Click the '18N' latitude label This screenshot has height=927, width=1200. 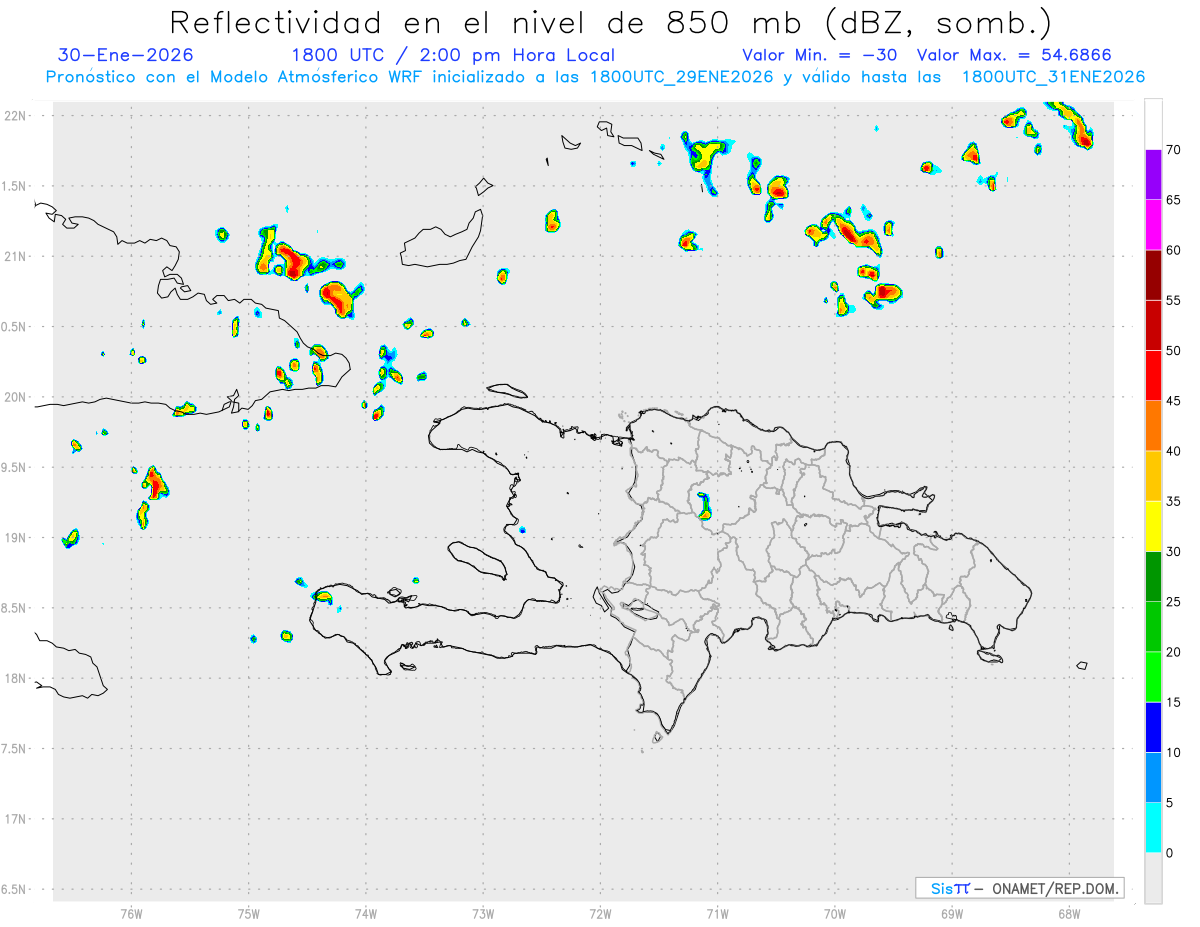point(17,678)
